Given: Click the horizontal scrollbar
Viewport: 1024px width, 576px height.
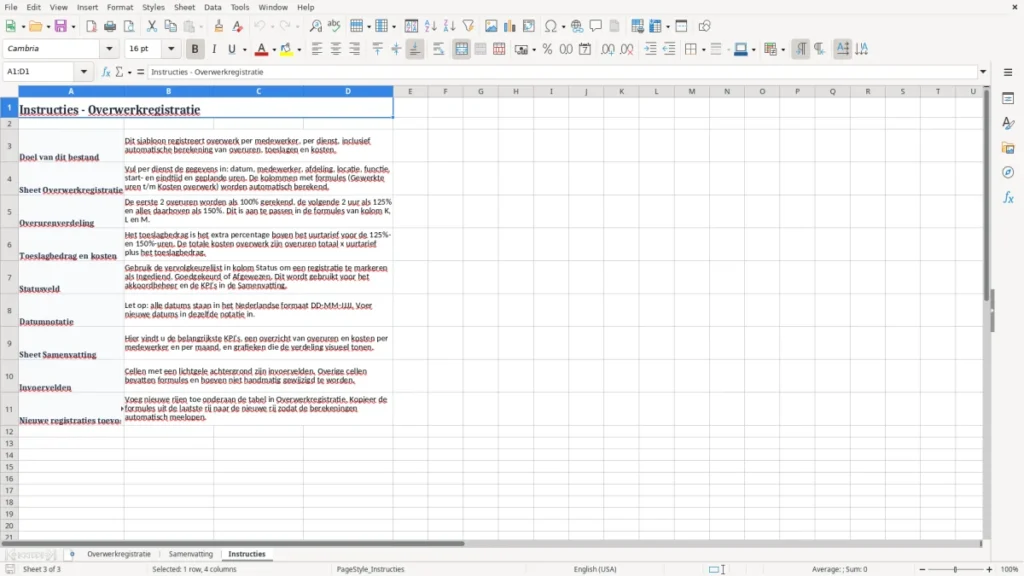Looking at the screenshot, I should click(x=232, y=543).
